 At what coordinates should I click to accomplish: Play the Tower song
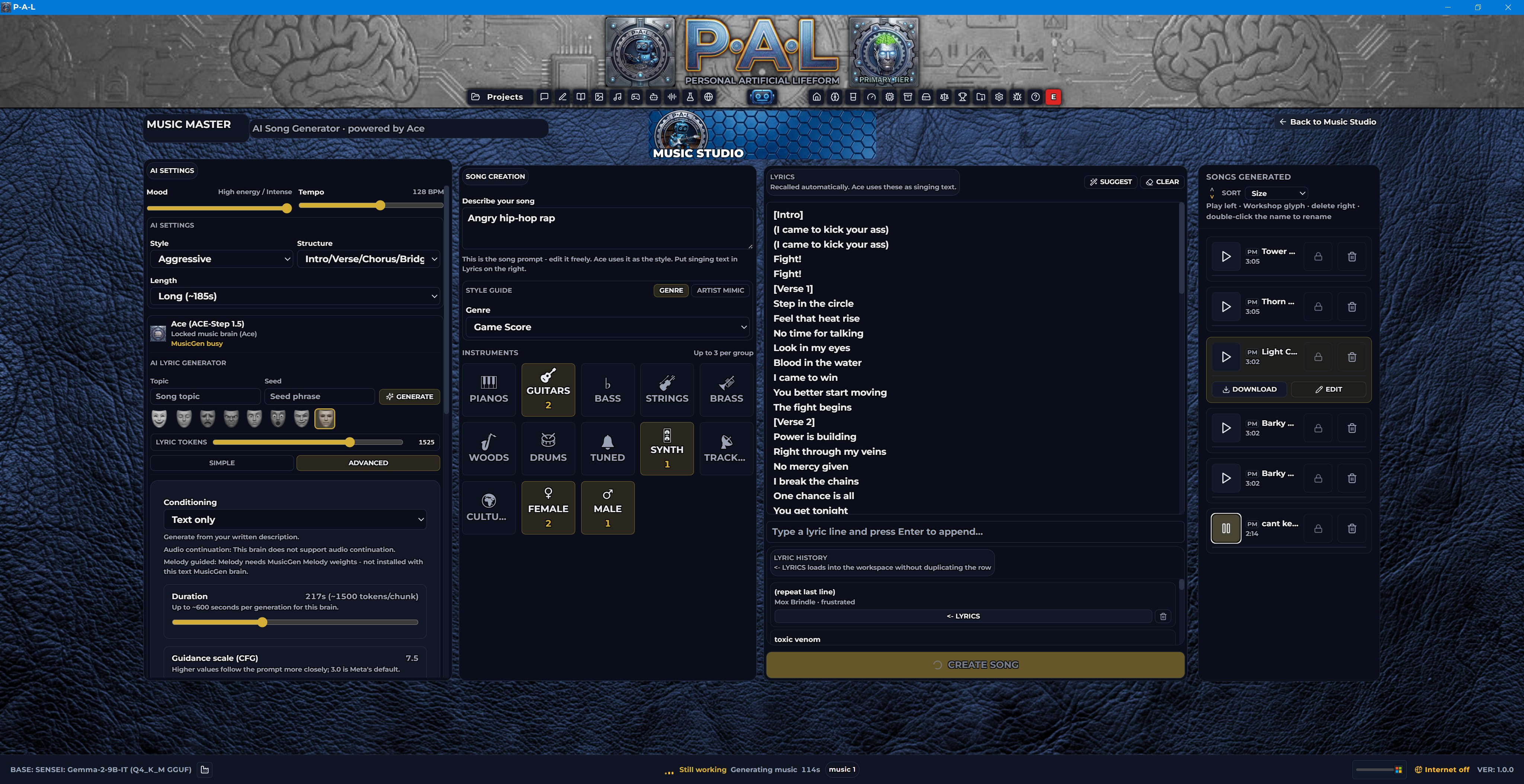click(1226, 257)
